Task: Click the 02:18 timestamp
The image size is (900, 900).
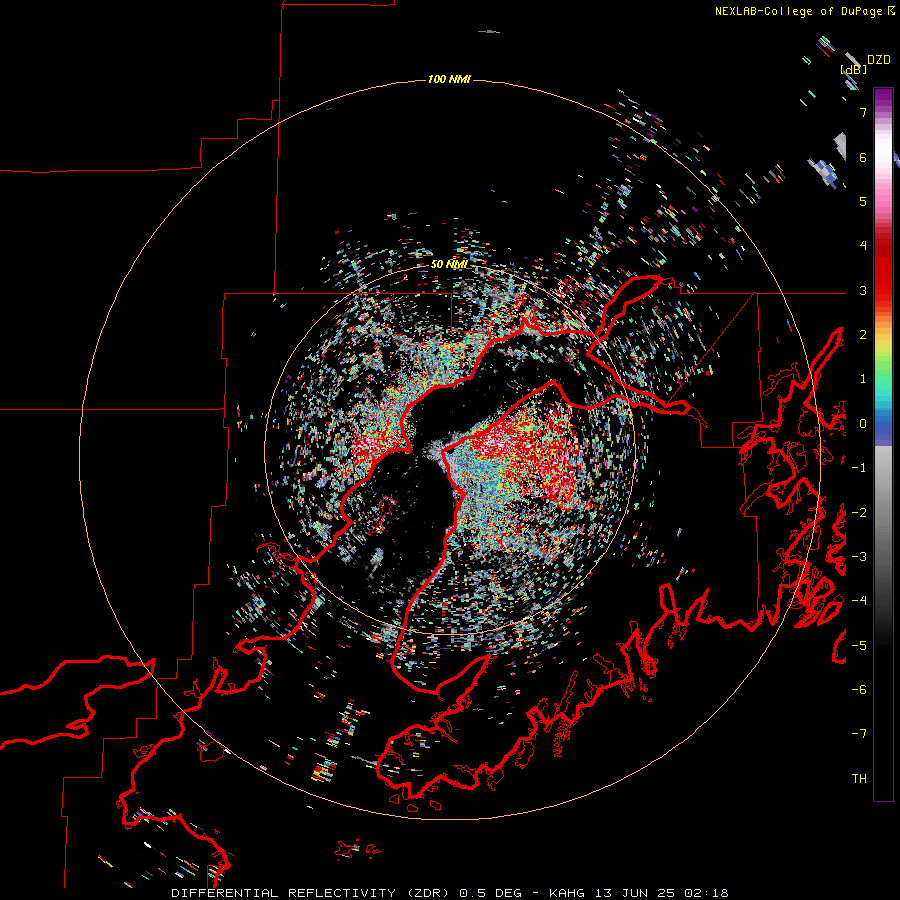Action: pyautogui.click(x=706, y=893)
